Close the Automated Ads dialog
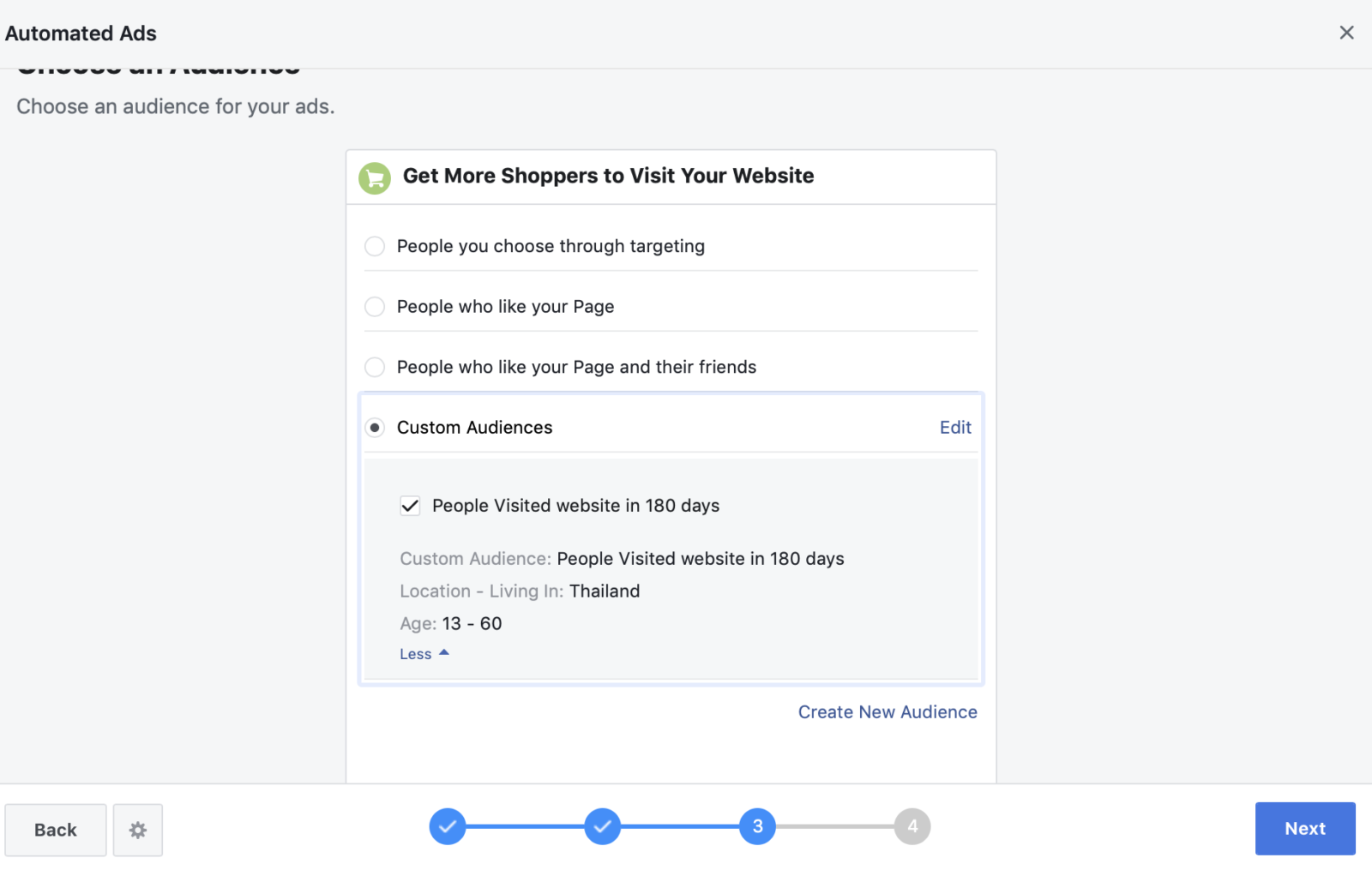1372x870 pixels. (1346, 33)
